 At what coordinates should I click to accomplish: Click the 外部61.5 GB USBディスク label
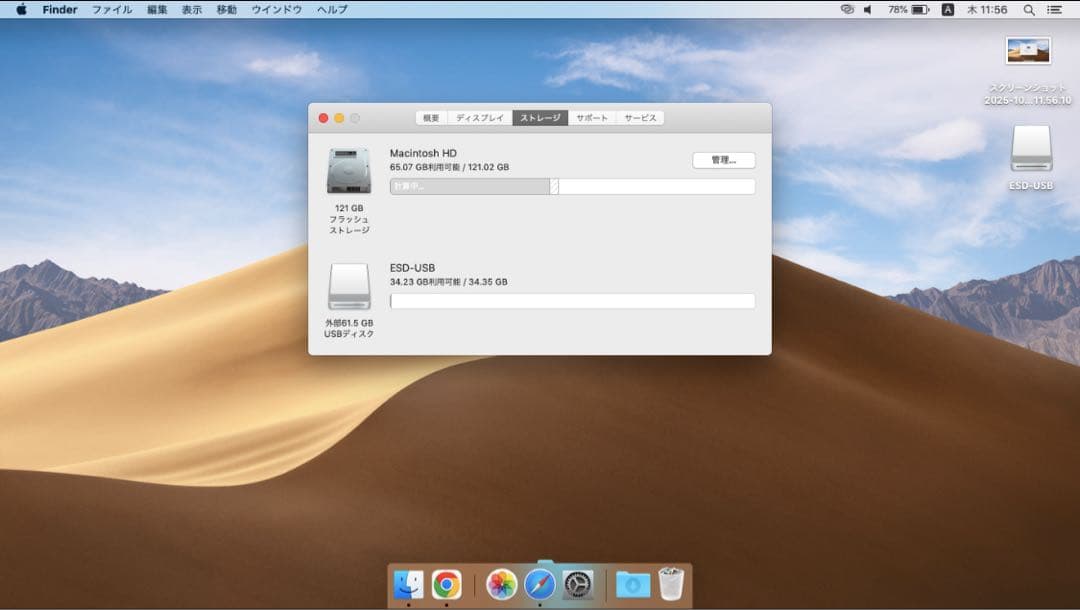coord(349,328)
